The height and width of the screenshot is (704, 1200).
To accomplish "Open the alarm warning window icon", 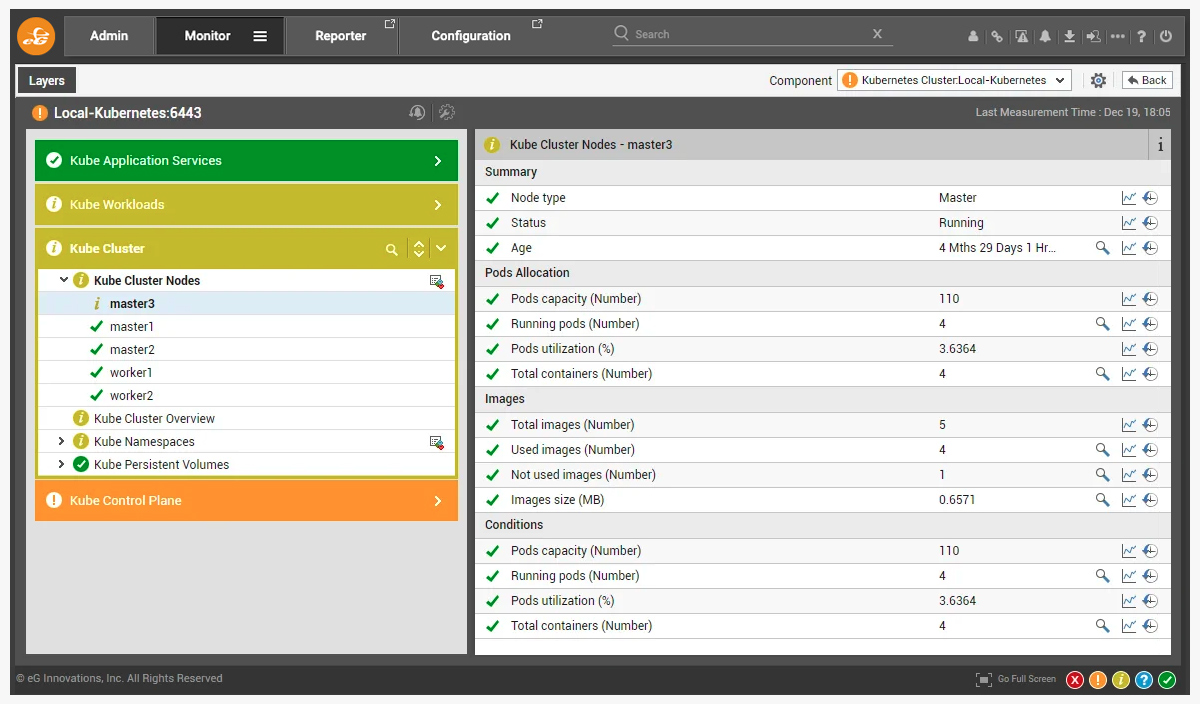I will click(x=1021, y=36).
